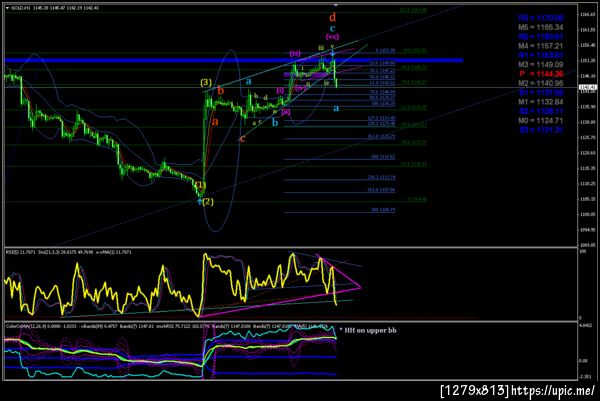Select the M3 = 1149.09 pivot label
The height and width of the screenshot is (401, 600).
(x=541, y=65)
